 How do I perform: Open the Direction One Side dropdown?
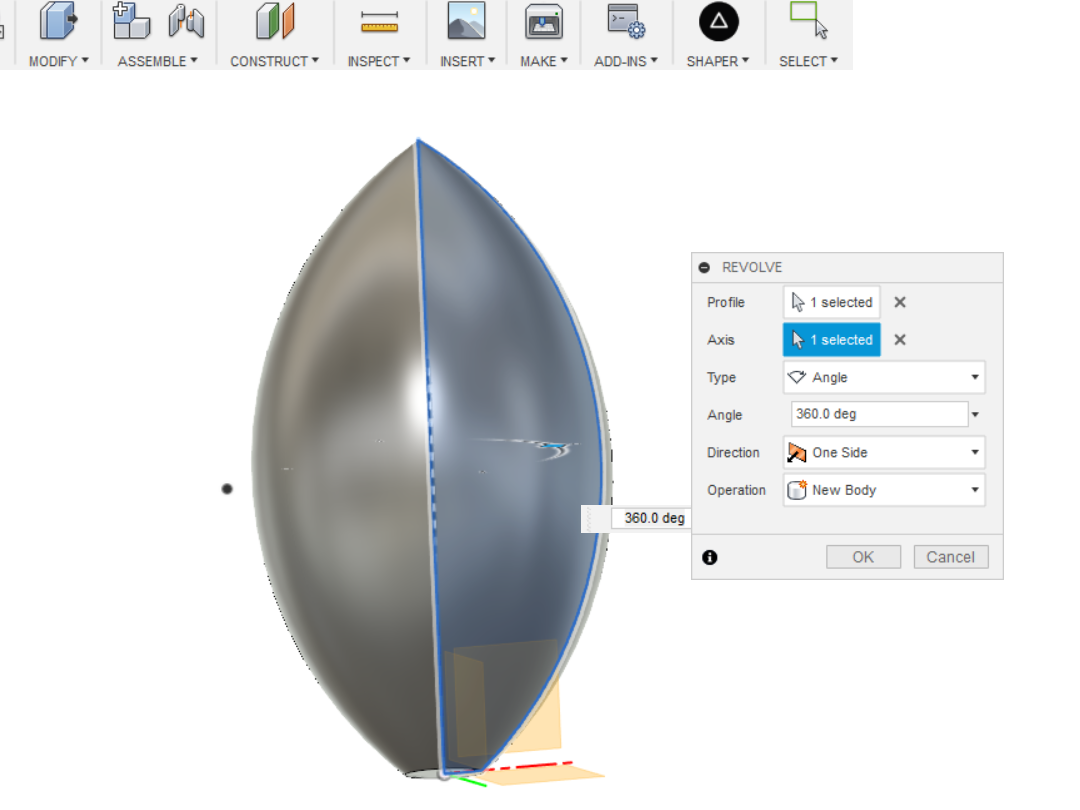pyautogui.click(x=884, y=453)
